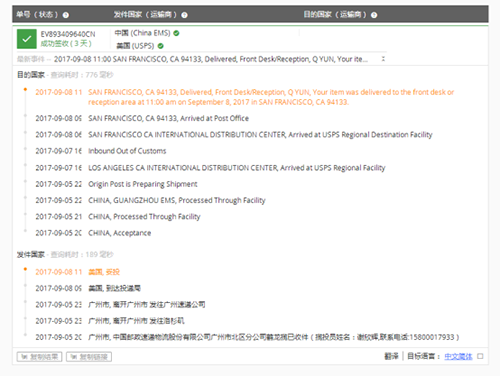Click the 发件国家（运输商）column header
Viewport: 500px width, 376px height.
(x=145, y=15)
